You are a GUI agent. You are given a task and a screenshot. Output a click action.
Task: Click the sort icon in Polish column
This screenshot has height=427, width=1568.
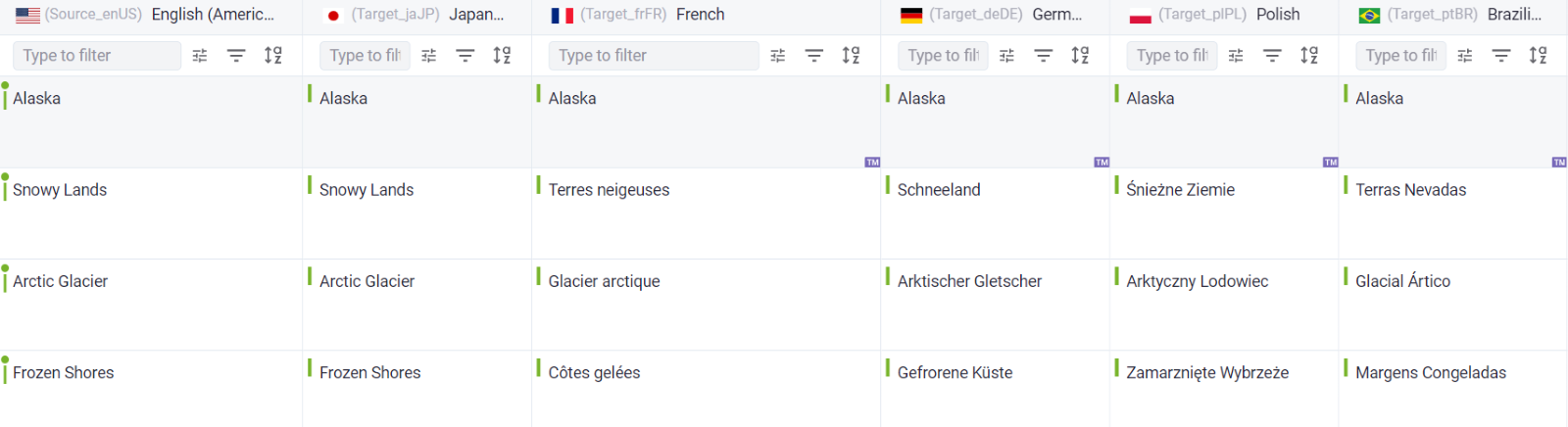pyautogui.click(x=1309, y=56)
